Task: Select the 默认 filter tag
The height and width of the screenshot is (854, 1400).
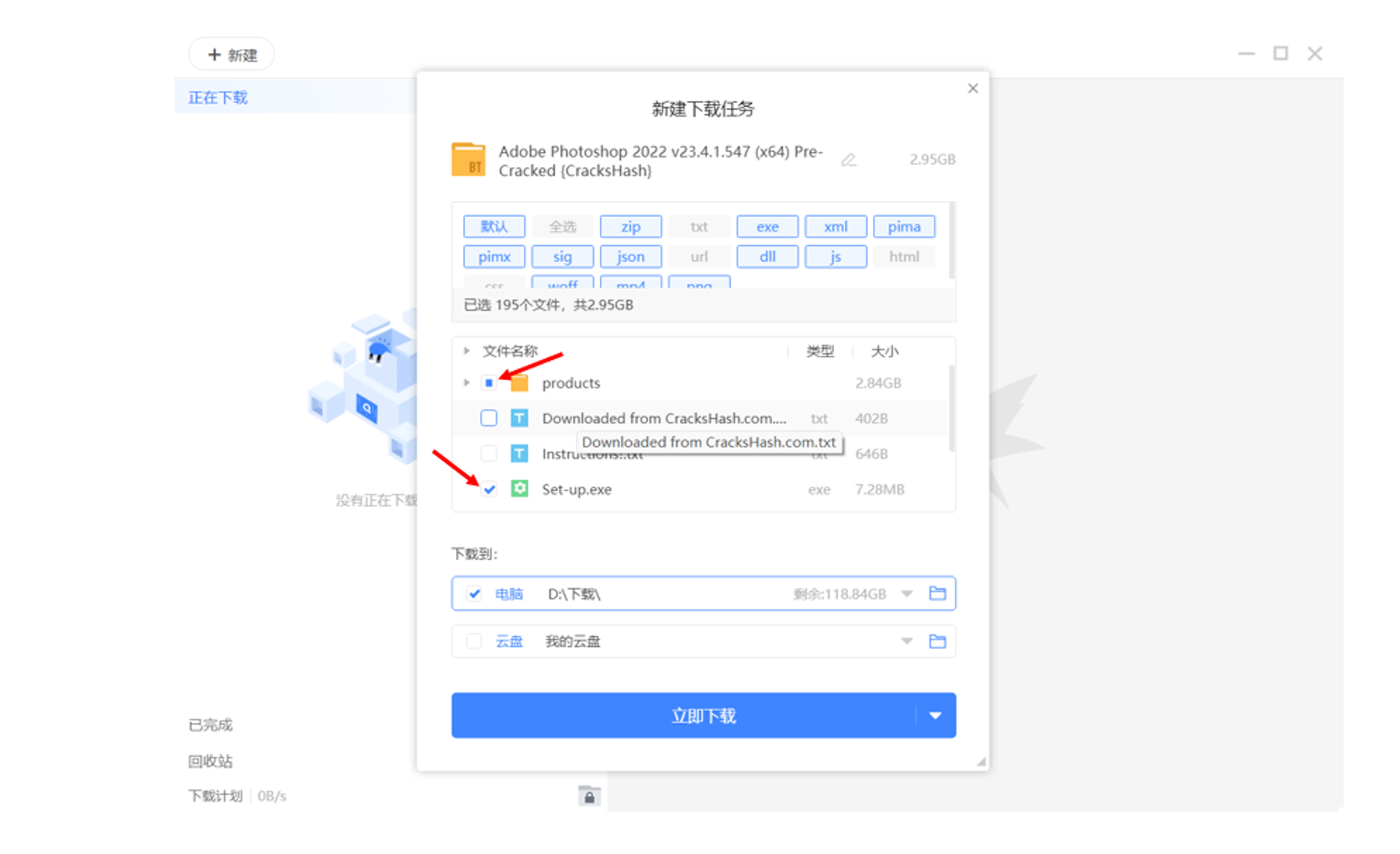Action: tap(494, 226)
